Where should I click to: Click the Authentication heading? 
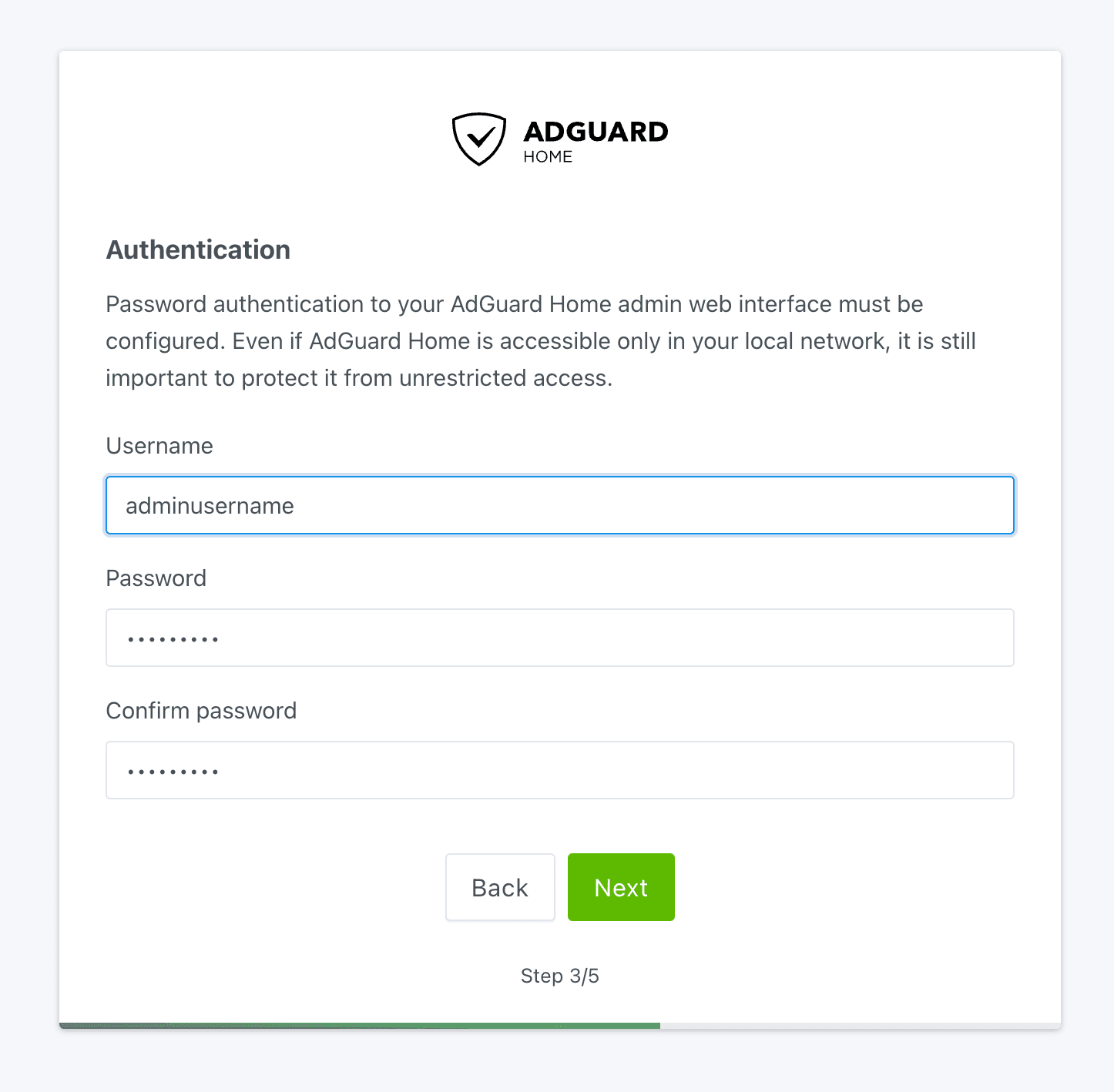pyautogui.click(x=198, y=250)
